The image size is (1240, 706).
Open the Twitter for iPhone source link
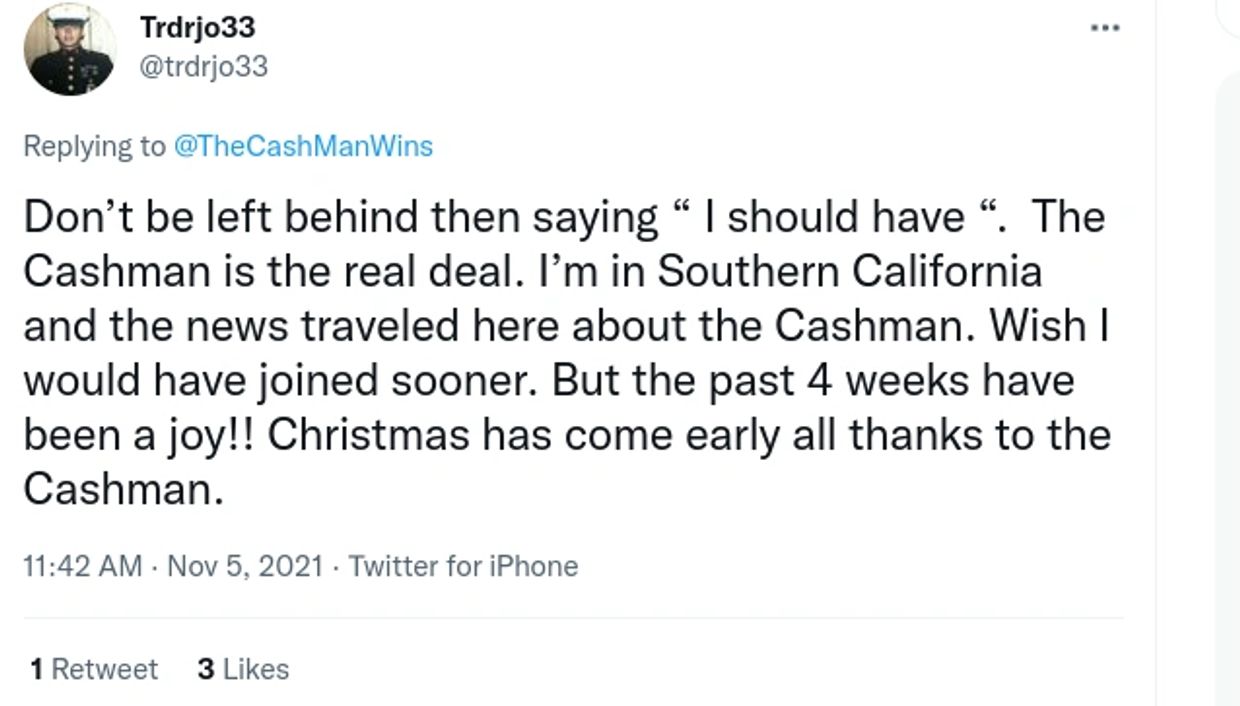[x=463, y=566]
